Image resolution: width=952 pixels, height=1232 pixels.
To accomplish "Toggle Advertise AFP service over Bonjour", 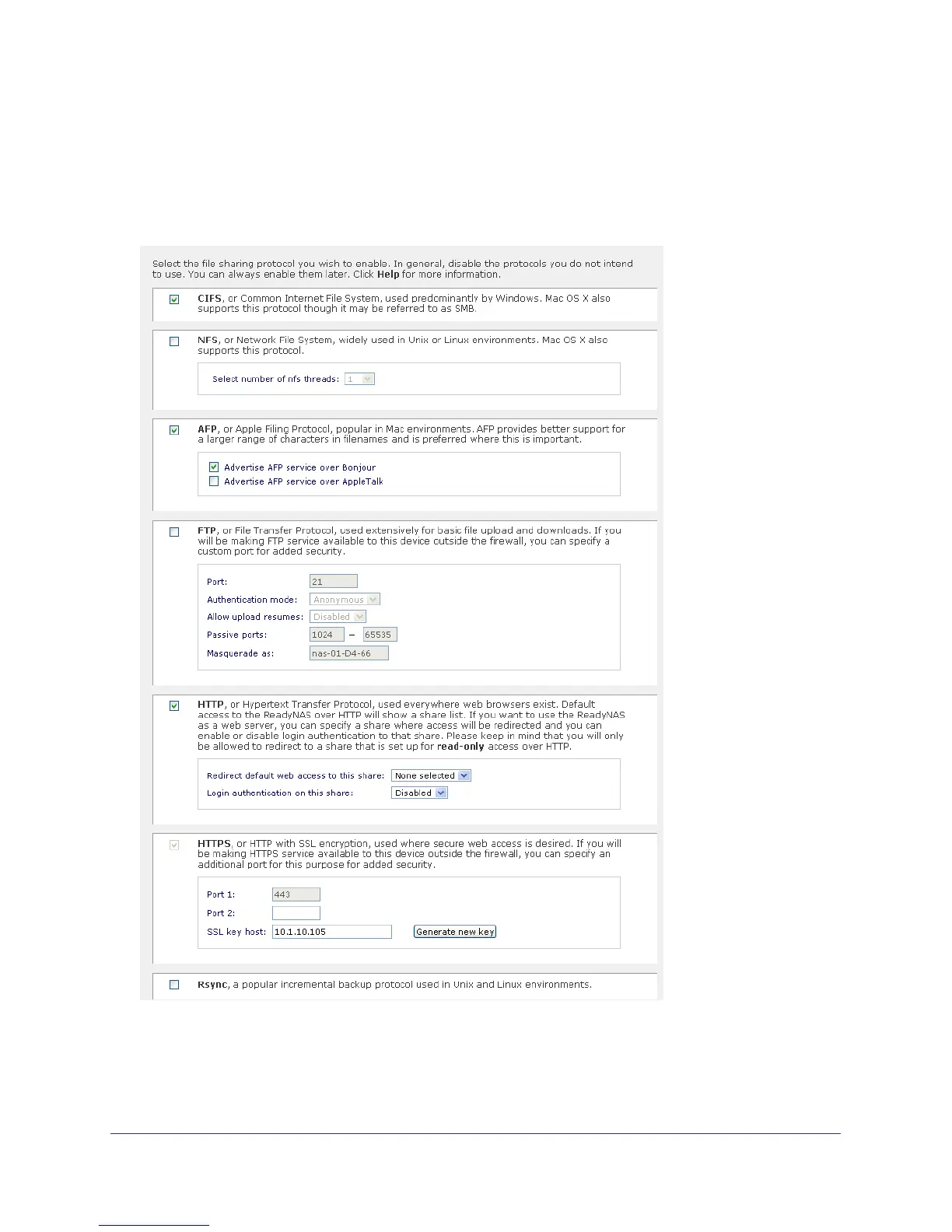I will pyautogui.click(x=214, y=467).
